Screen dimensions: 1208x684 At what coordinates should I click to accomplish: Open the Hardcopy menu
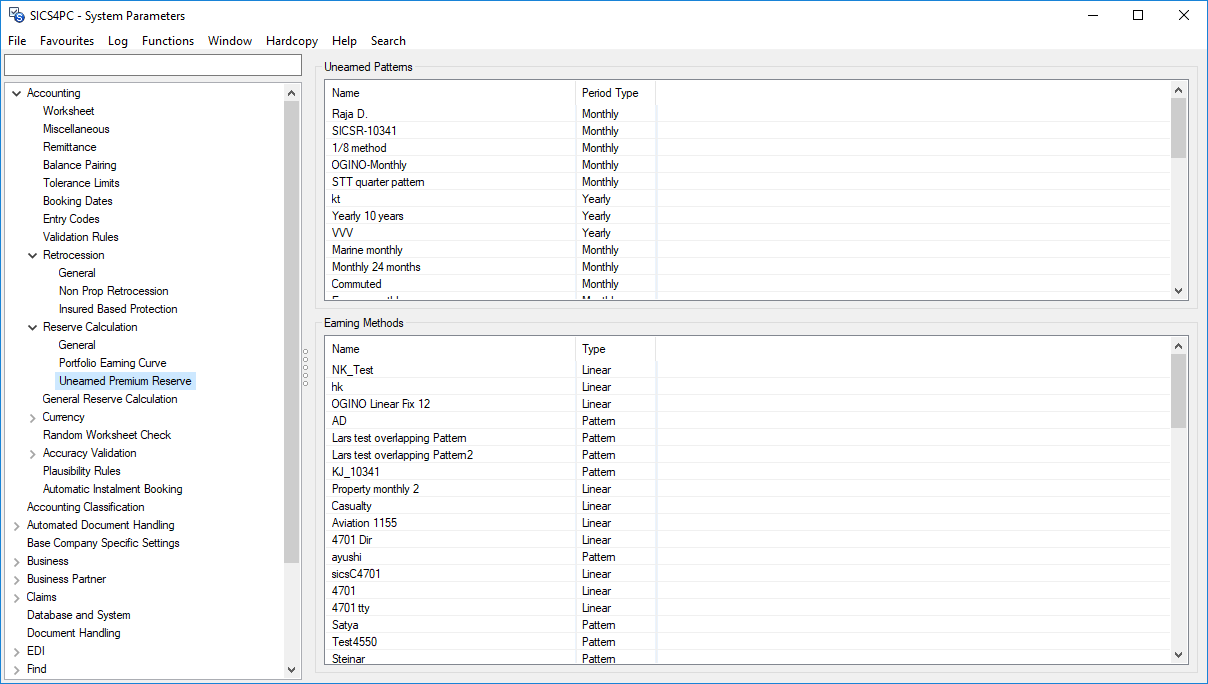(291, 41)
